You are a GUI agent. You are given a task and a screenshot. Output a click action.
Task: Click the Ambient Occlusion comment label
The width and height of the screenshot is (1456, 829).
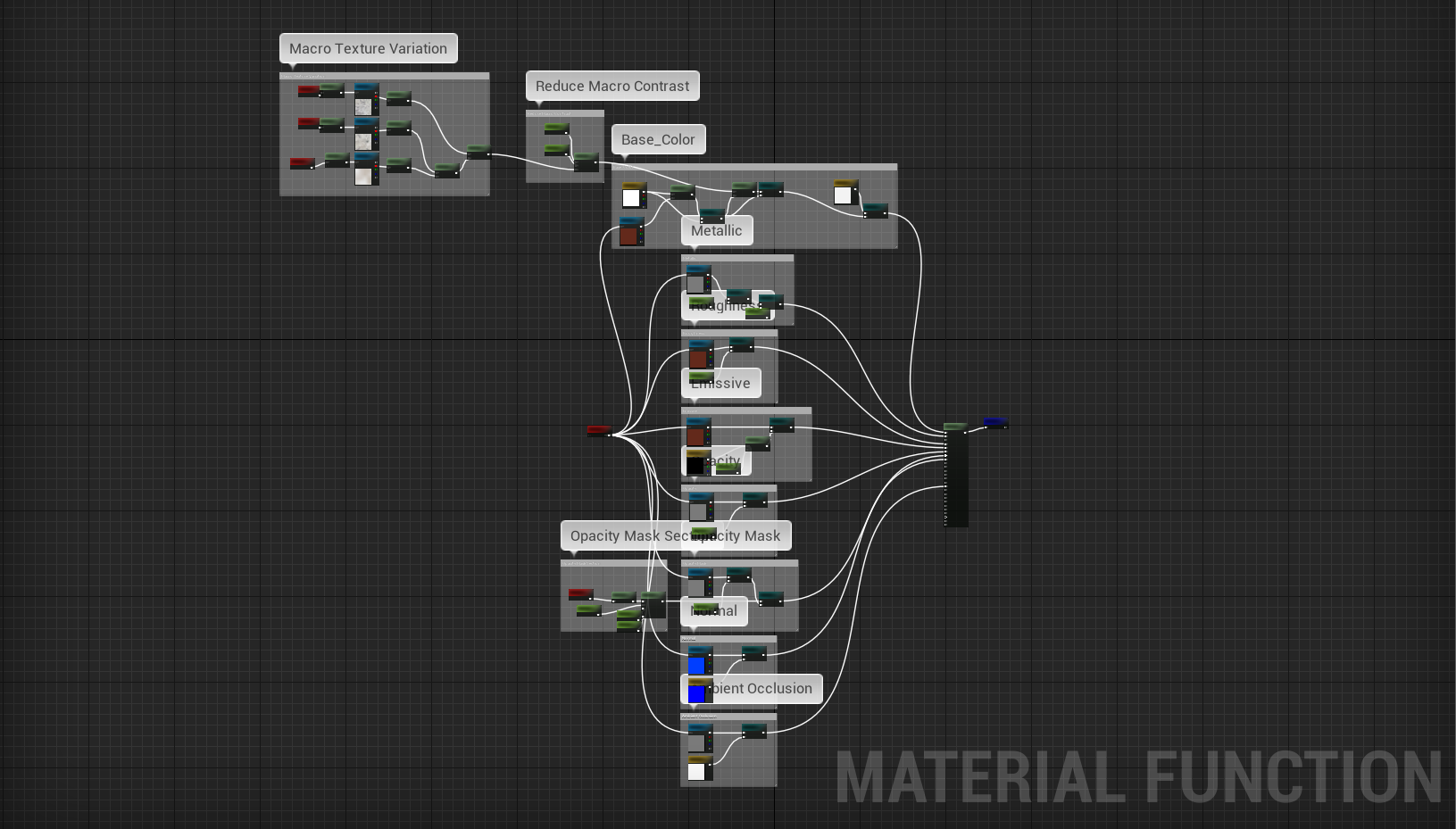(x=752, y=688)
